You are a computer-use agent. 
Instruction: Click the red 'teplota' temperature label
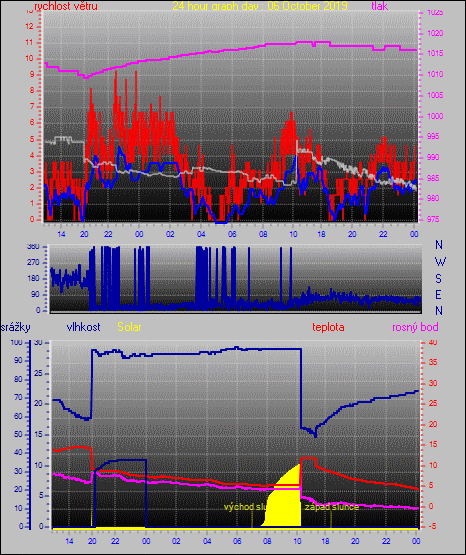tap(328, 327)
